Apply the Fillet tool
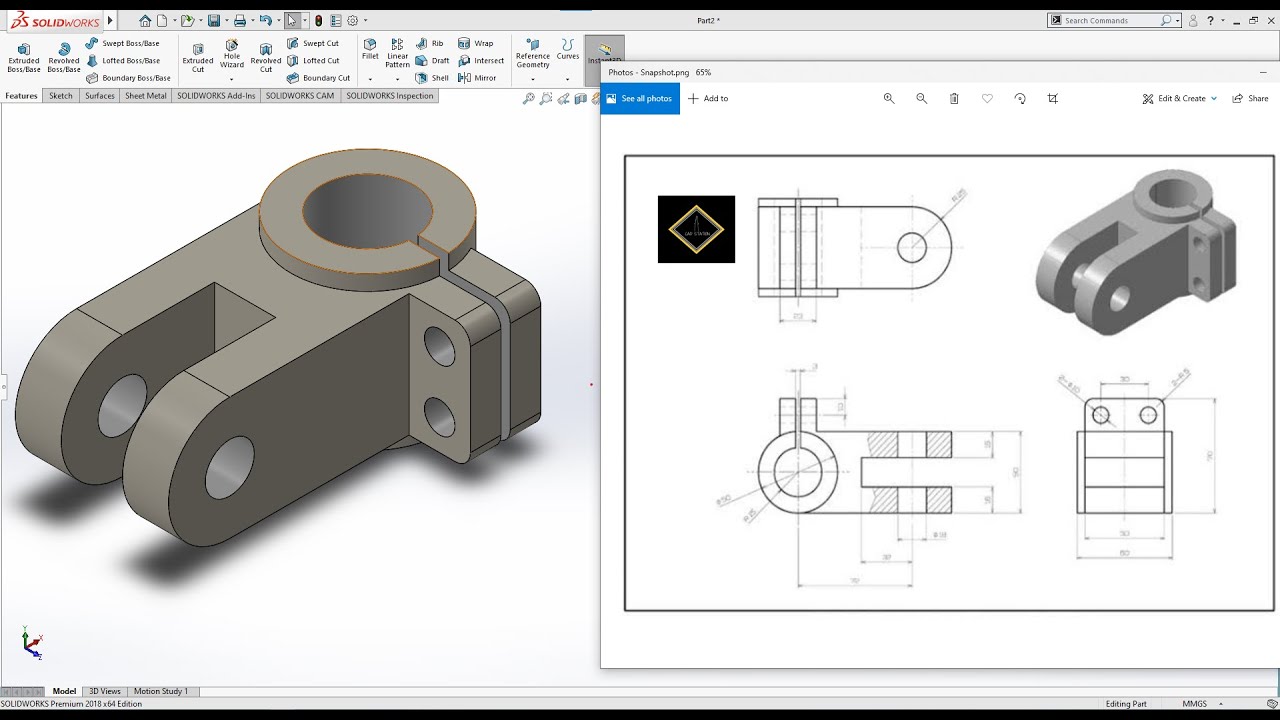Image resolution: width=1280 pixels, height=720 pixels. [370, 50]
